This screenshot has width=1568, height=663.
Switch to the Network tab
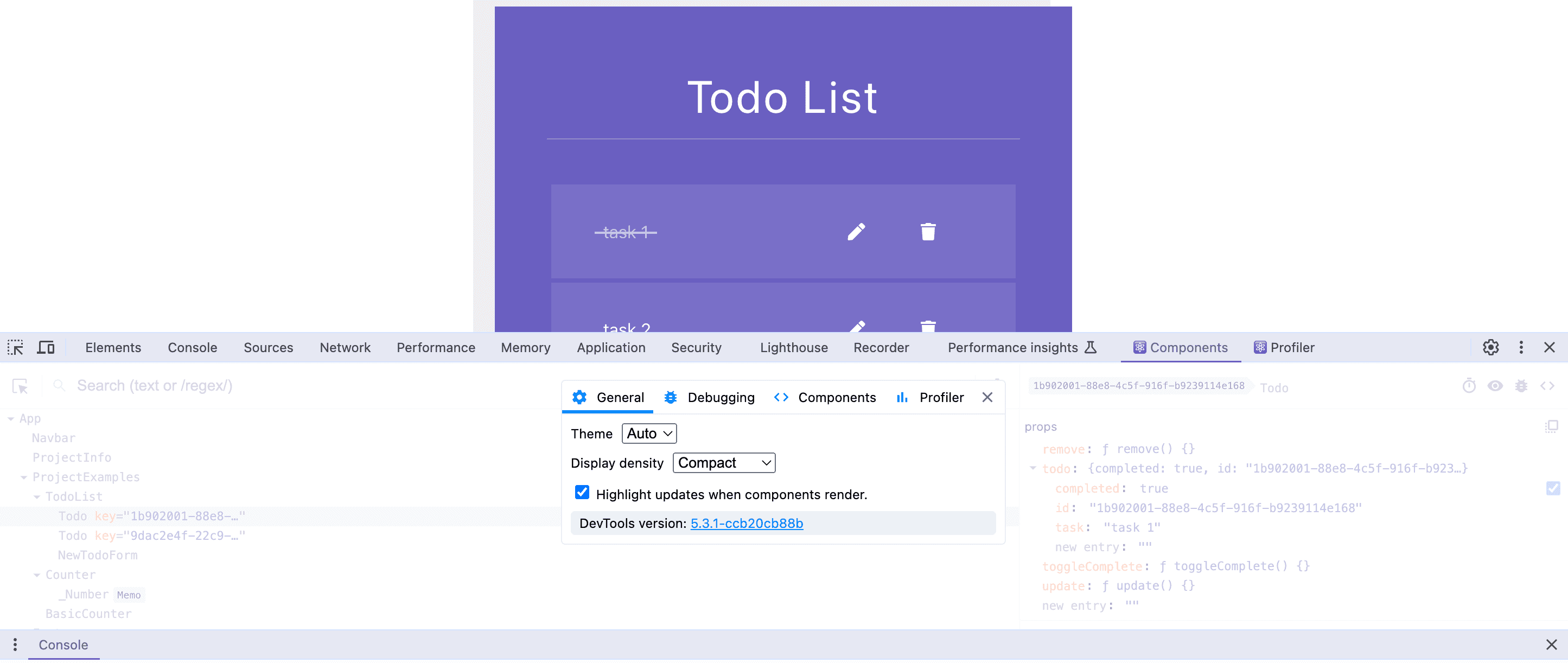click(x=345, y=348)
